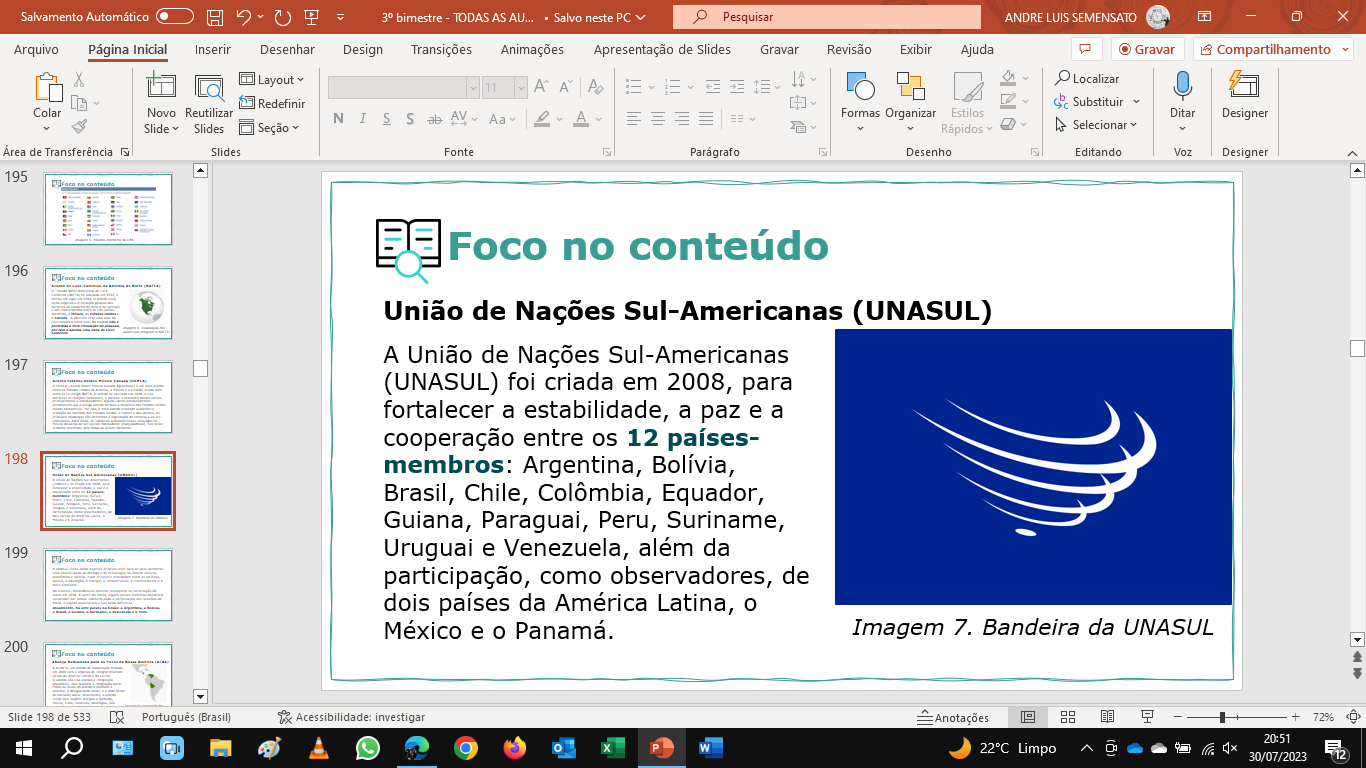Toggle Underline (S) formatting
The width and height of the screenshot is (1366, 768).
pyautogui.click(x=384, y=119)
